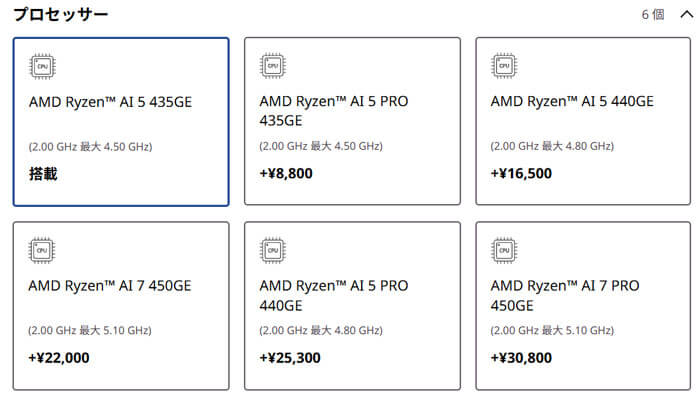This screenshot has height=401, width=700.
Task: Click the CPU icon on Ryzen AI 5 435GE card
Action: coord(42,67)
